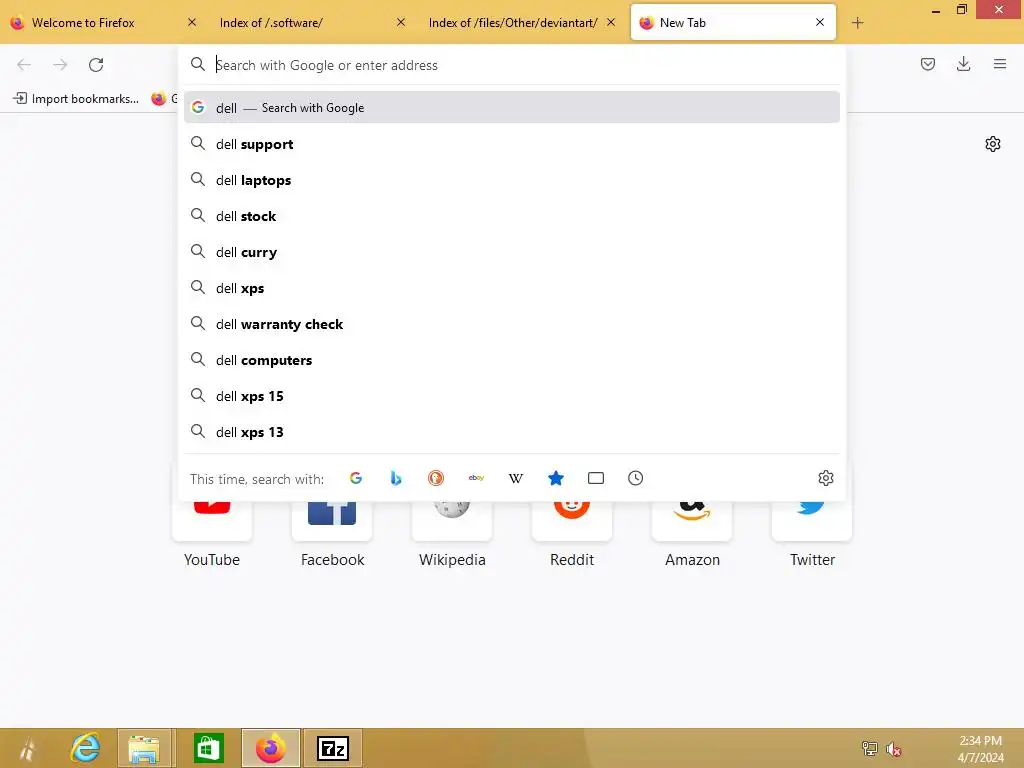This screenshot has height=768, width=1024.
Task: Close the deviantart index tab
Action: (611, 22)
